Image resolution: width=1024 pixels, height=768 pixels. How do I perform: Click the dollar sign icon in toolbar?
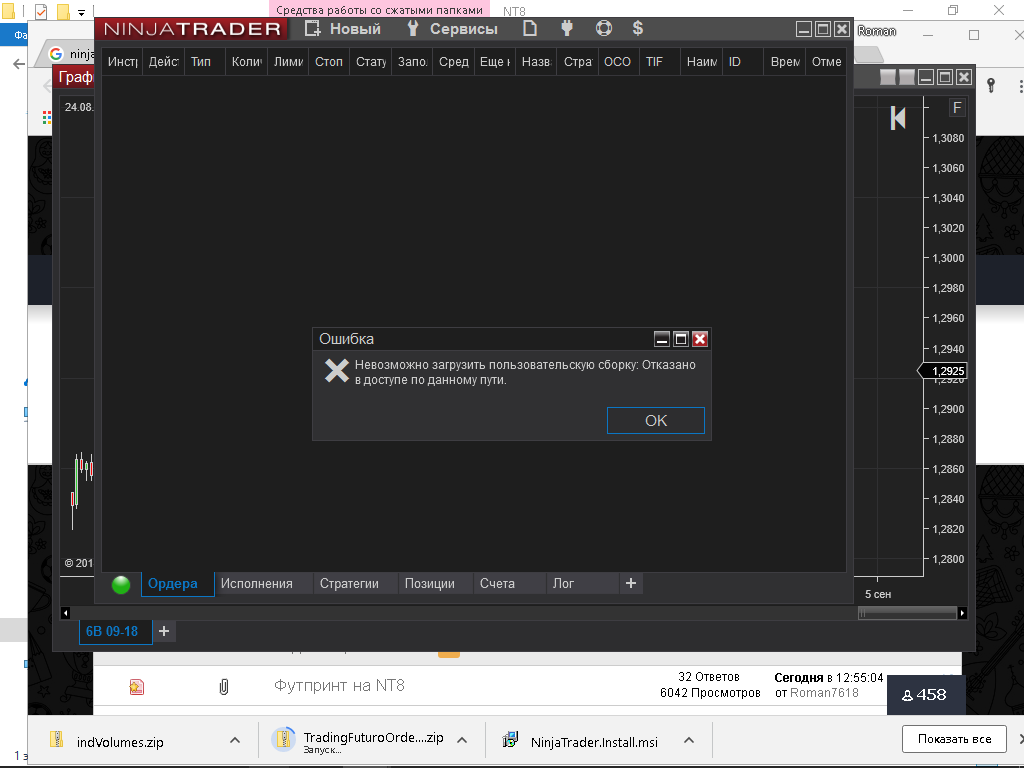[638, 29]
